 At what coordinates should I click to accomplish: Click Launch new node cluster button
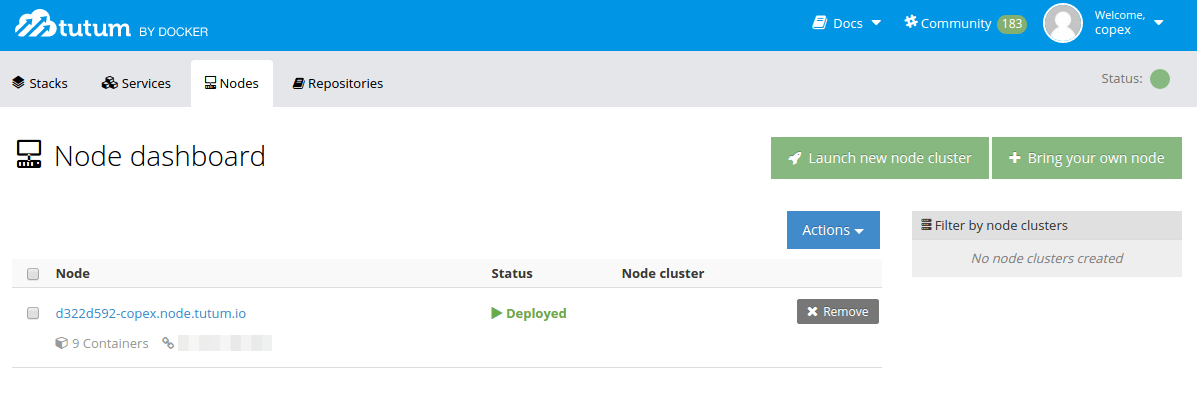(879, 158)
